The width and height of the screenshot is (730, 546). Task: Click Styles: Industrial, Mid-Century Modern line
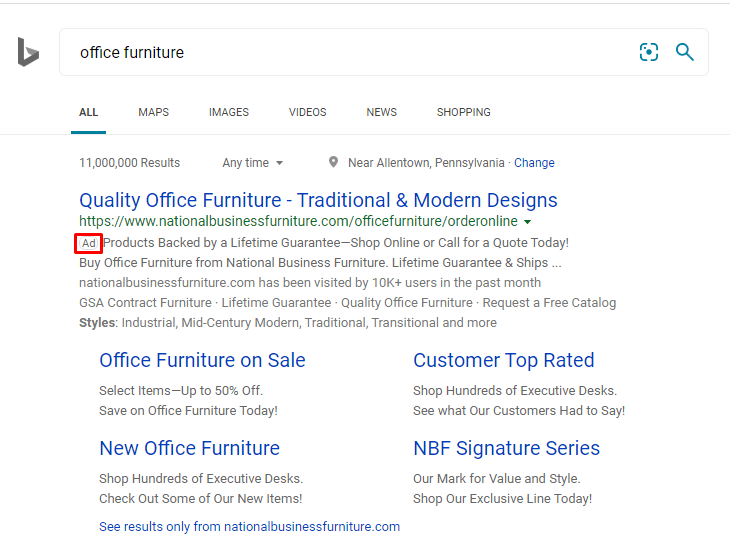(288, 323)
